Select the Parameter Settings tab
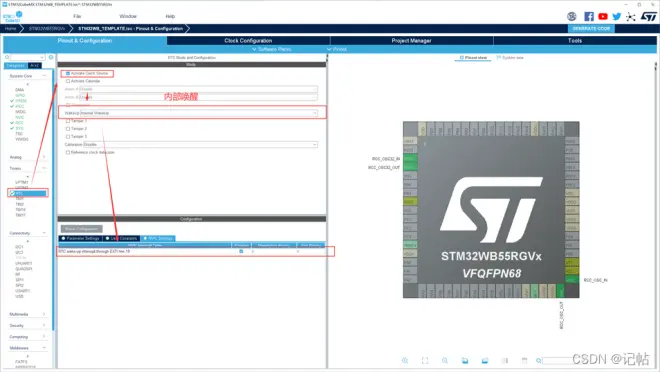660x372 pixels. pyautogui.click(x=80, y=238)
